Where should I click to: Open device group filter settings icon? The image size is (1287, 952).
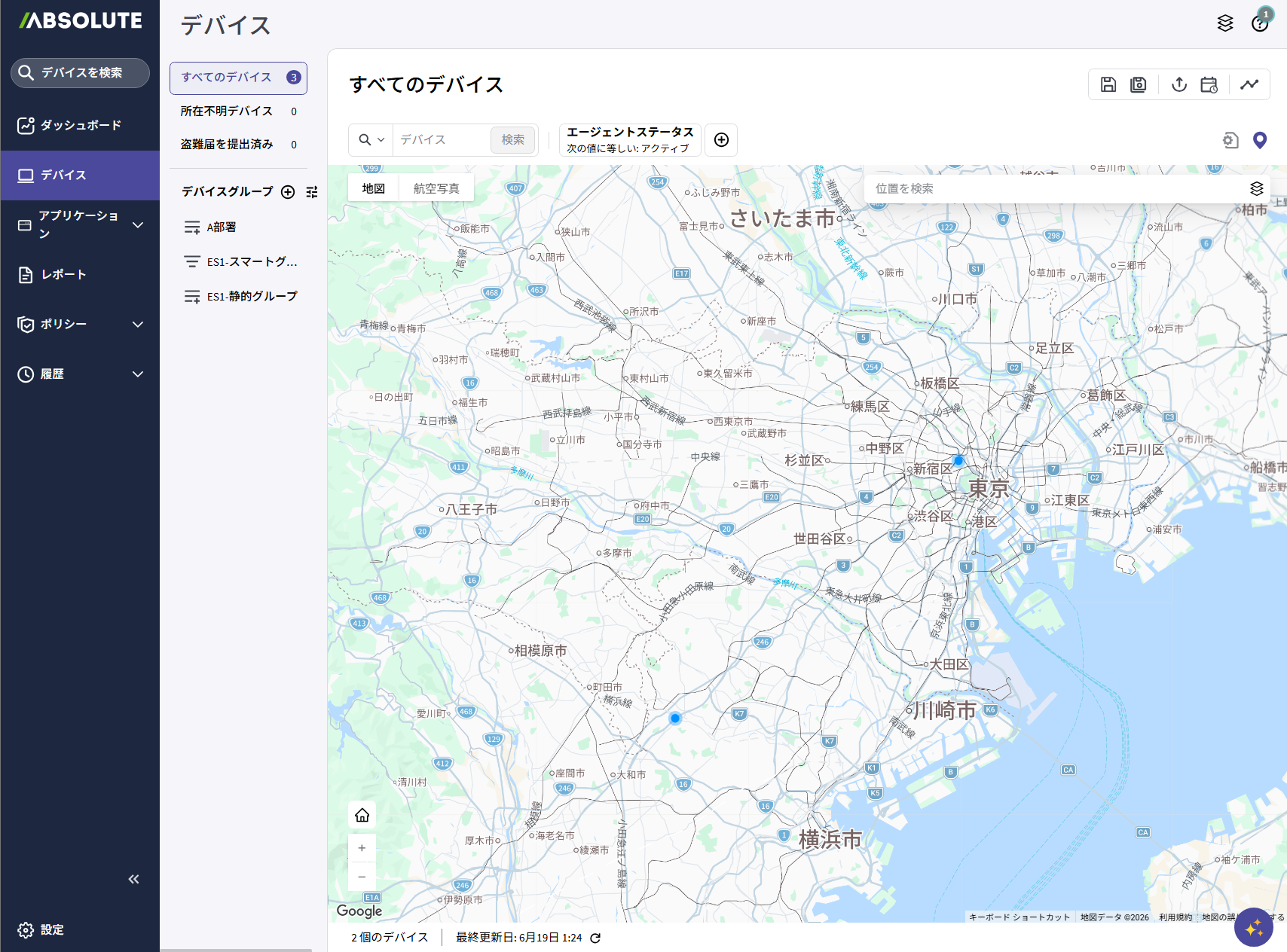312,192
